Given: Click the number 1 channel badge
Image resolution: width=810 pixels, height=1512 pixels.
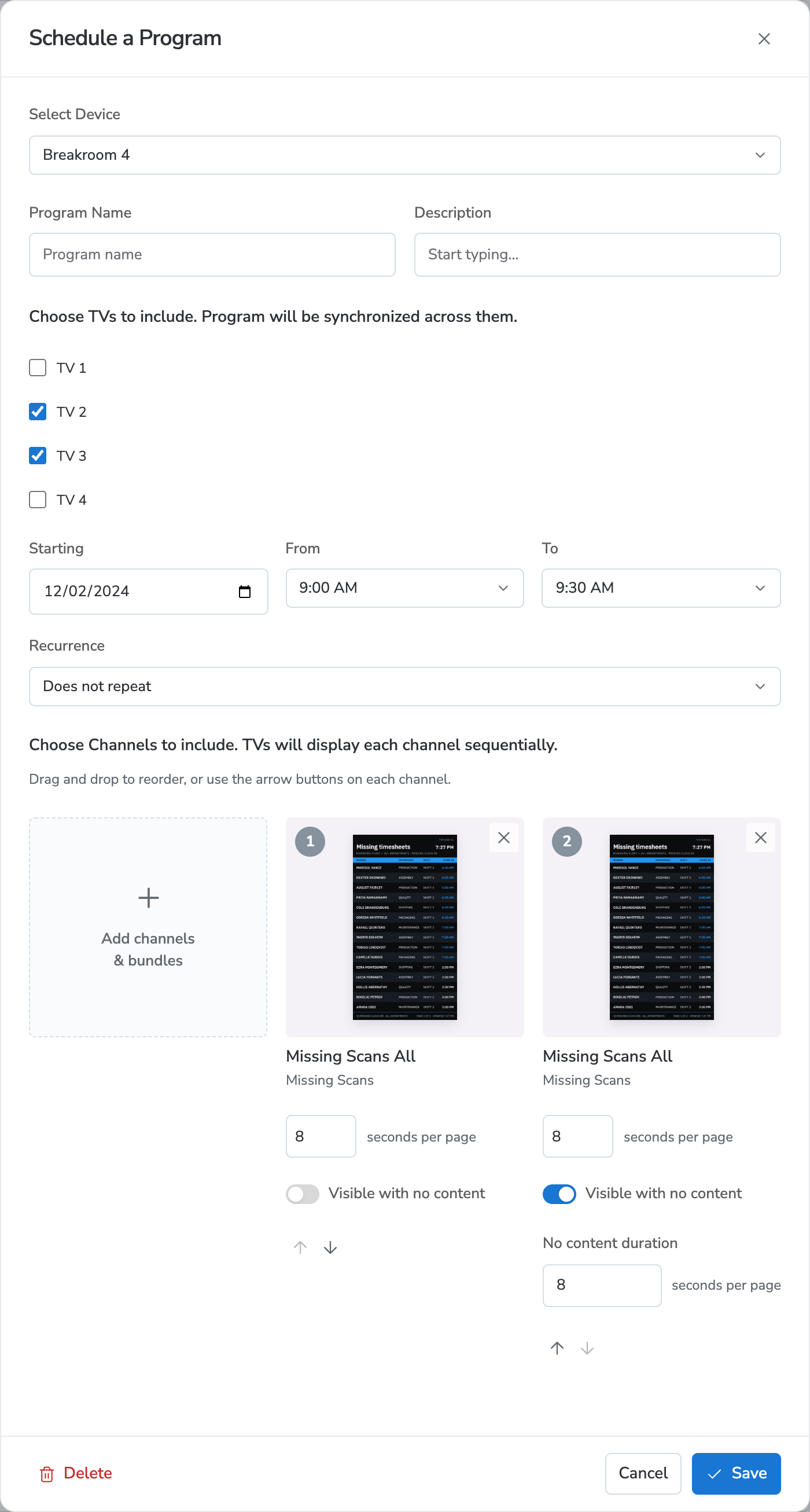Looking at the screenshot, I should 310,842.
